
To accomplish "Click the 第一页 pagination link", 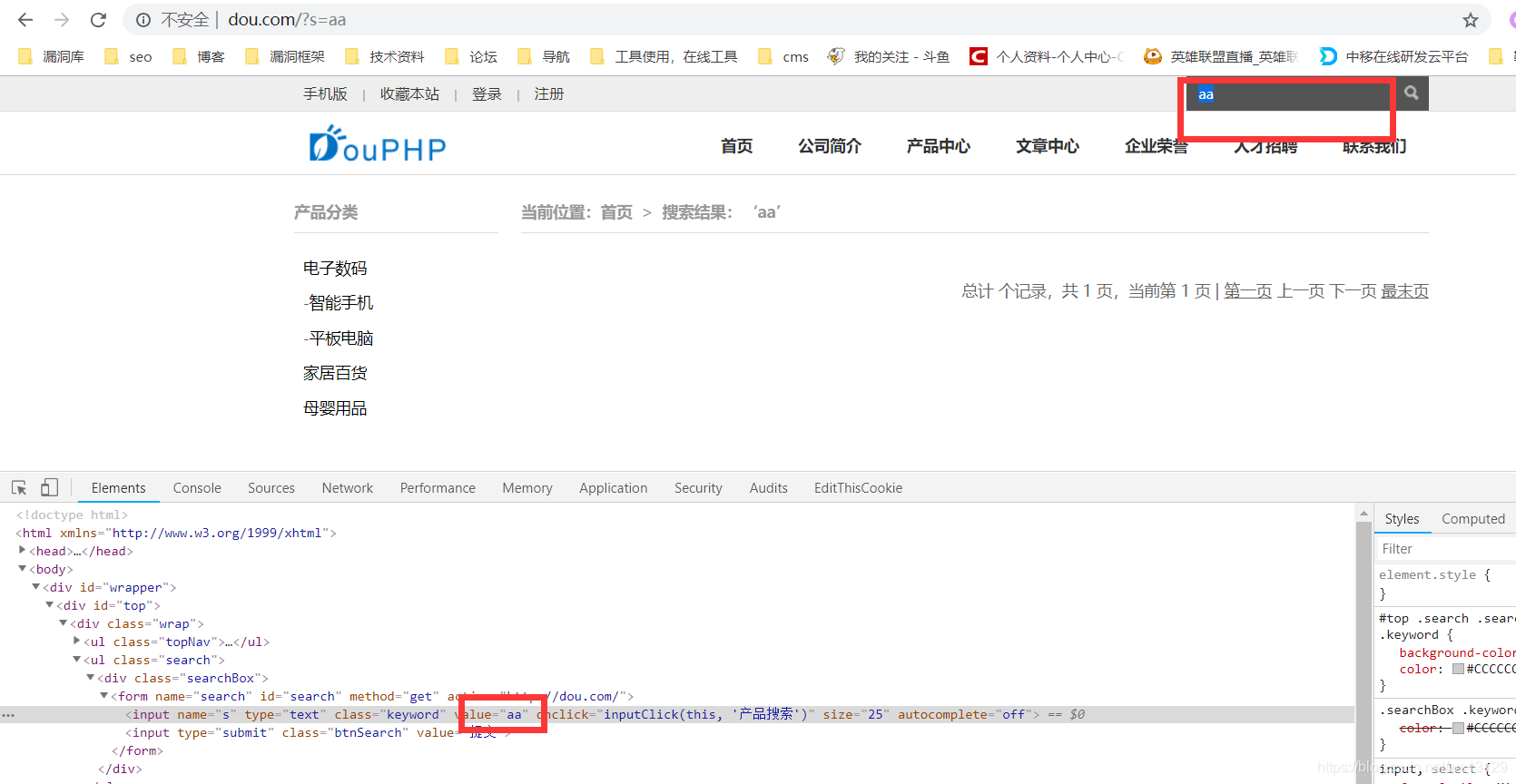I will [1247, 291].
